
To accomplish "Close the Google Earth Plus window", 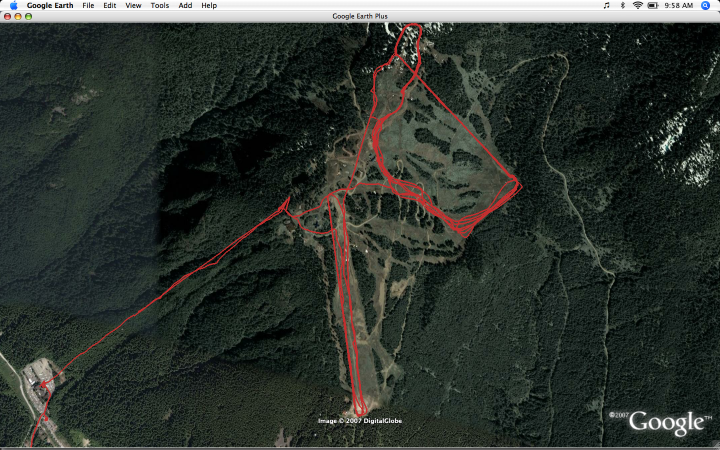I will tap(7, 17).
